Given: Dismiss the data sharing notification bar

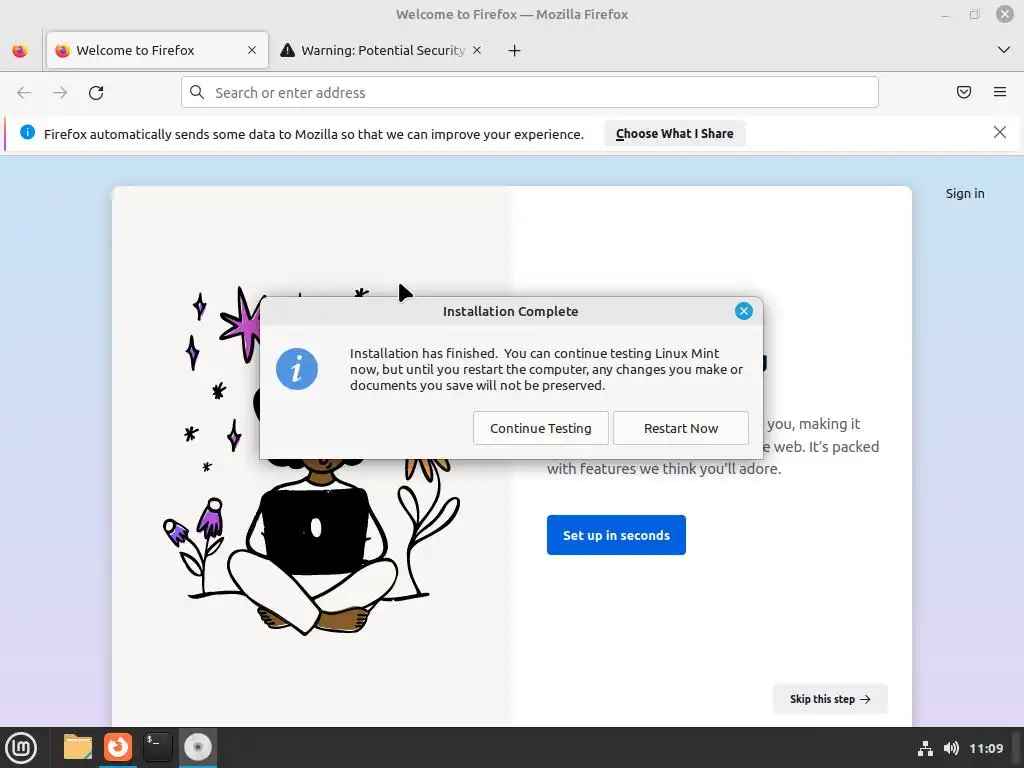Looking at the screenshot, I should (x=1000, y=133).
